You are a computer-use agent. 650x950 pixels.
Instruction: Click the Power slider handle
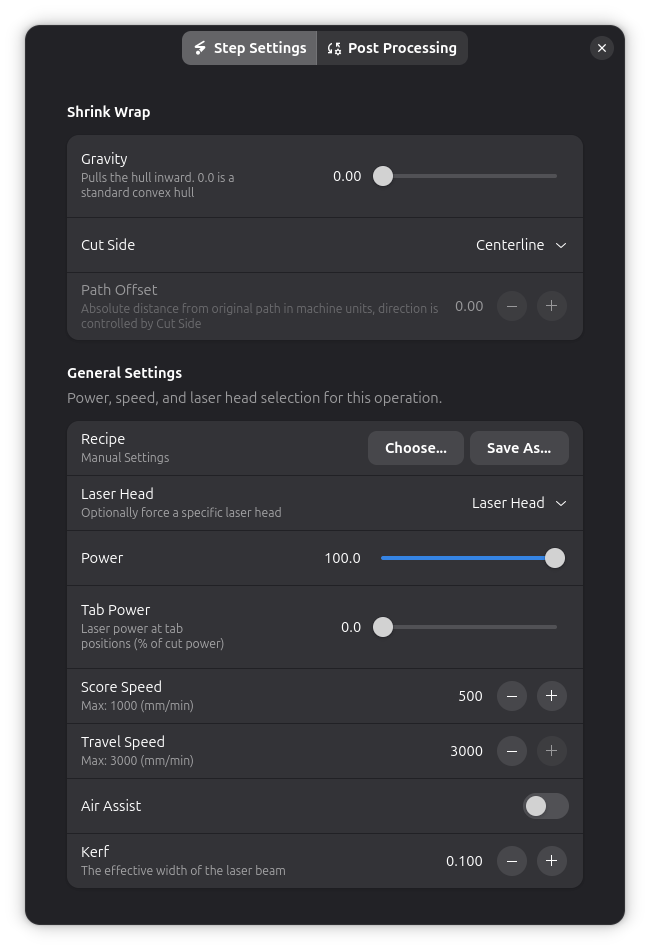[x=554, y=558]
